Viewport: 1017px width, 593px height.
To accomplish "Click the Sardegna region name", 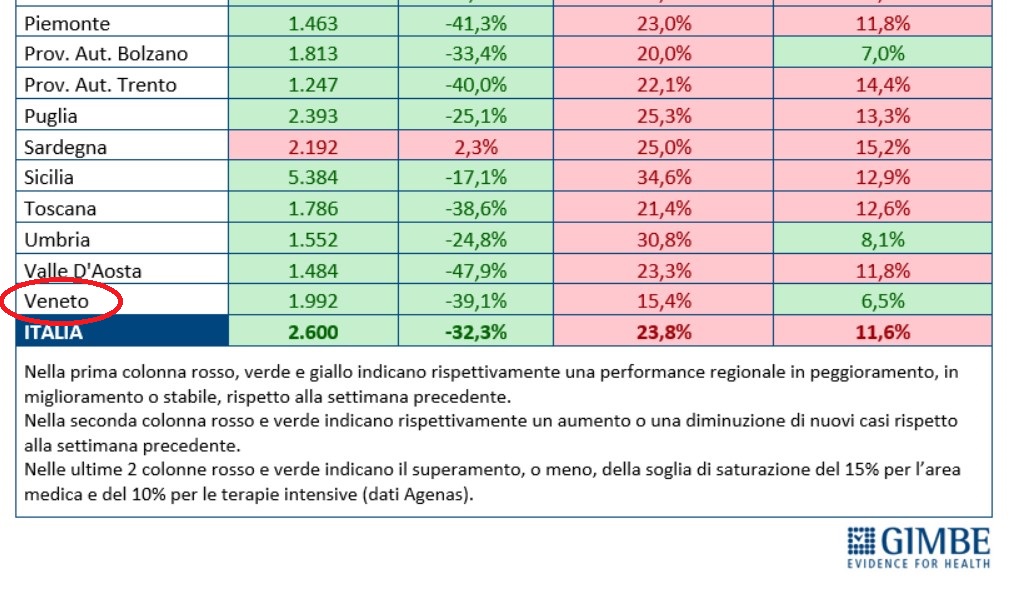I will point(65,147).
